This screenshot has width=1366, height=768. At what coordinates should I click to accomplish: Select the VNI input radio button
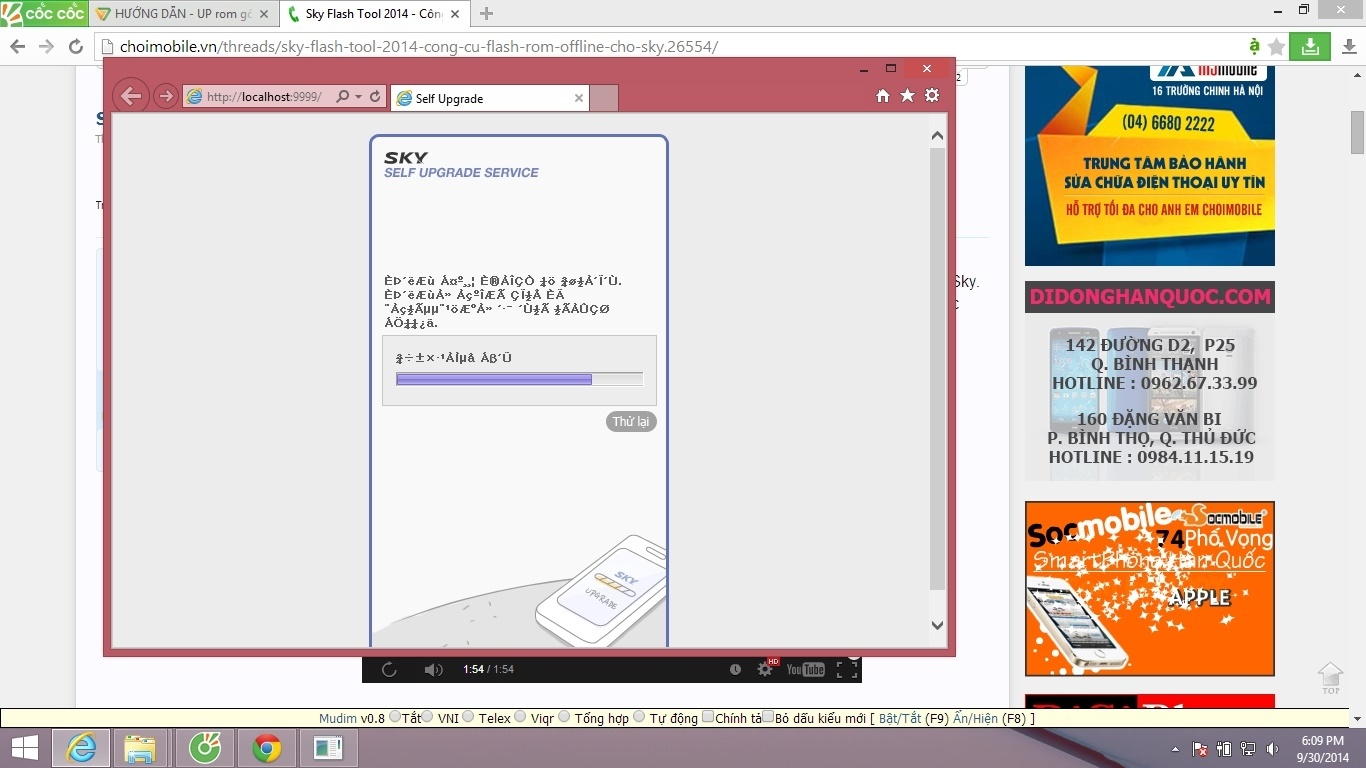tap(428, 717)
